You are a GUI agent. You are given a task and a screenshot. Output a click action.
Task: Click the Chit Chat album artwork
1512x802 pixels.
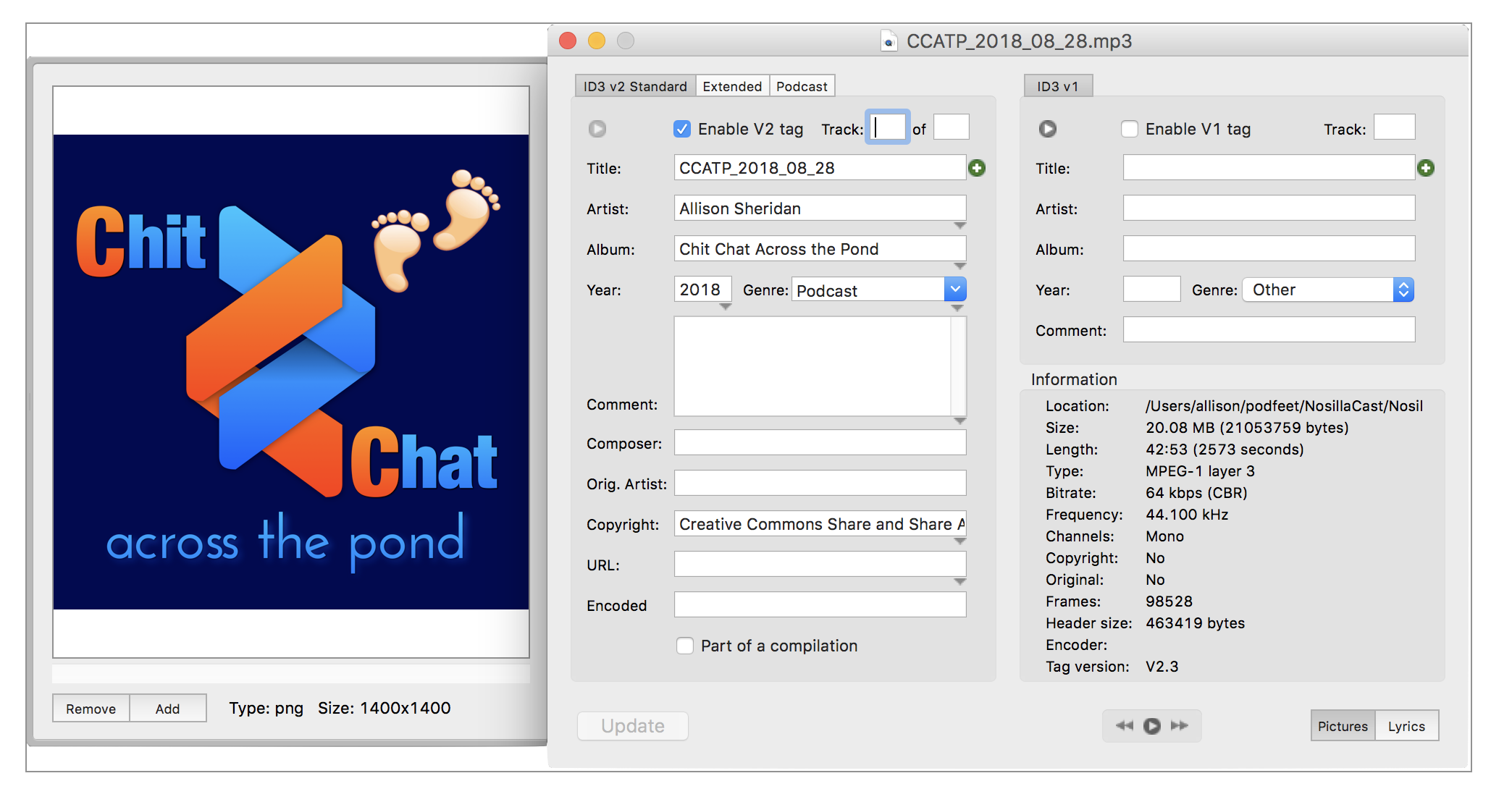coord(291,372)
